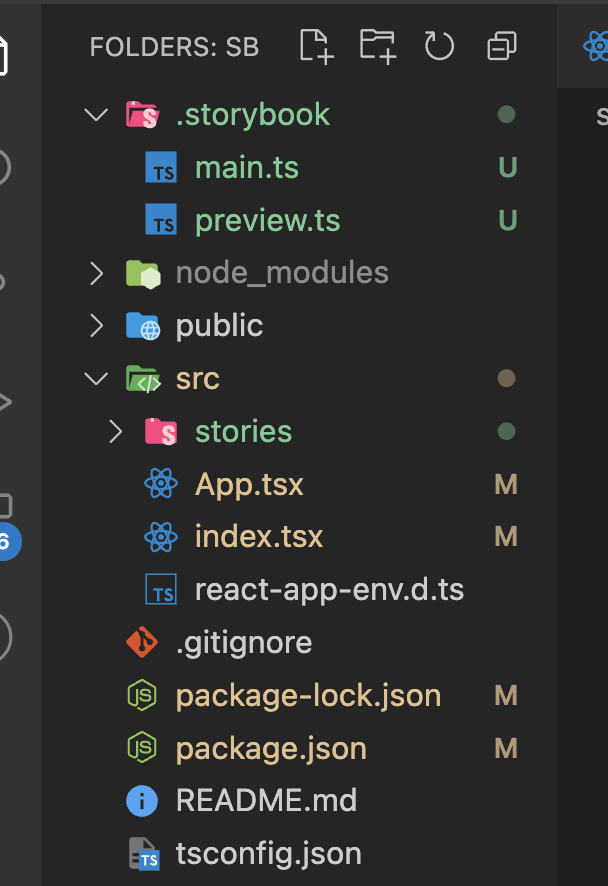Click the src folder code icon

tap(143, 379)
